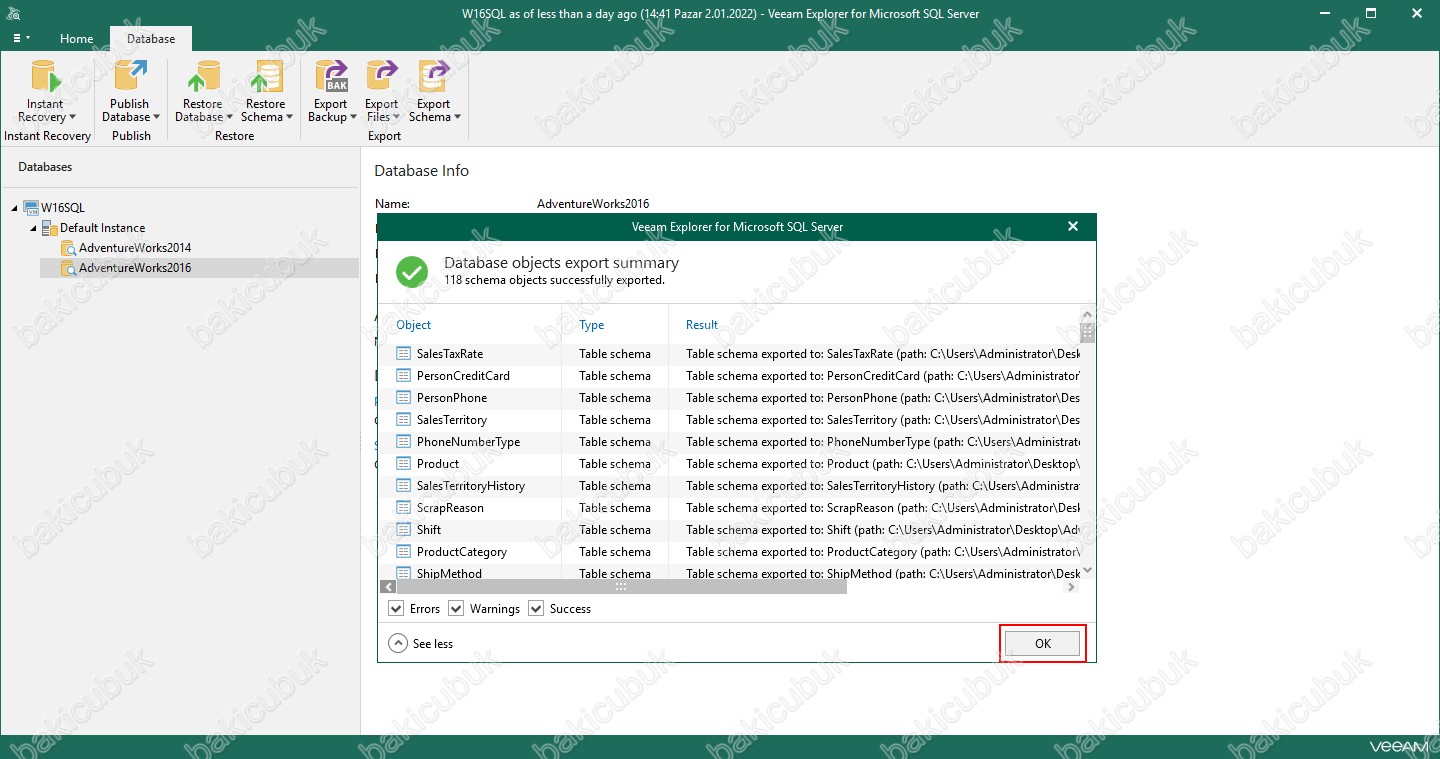Click the SalesTaxRate table icon
This screenshot has height=759, width=1440.
point(404,354)
